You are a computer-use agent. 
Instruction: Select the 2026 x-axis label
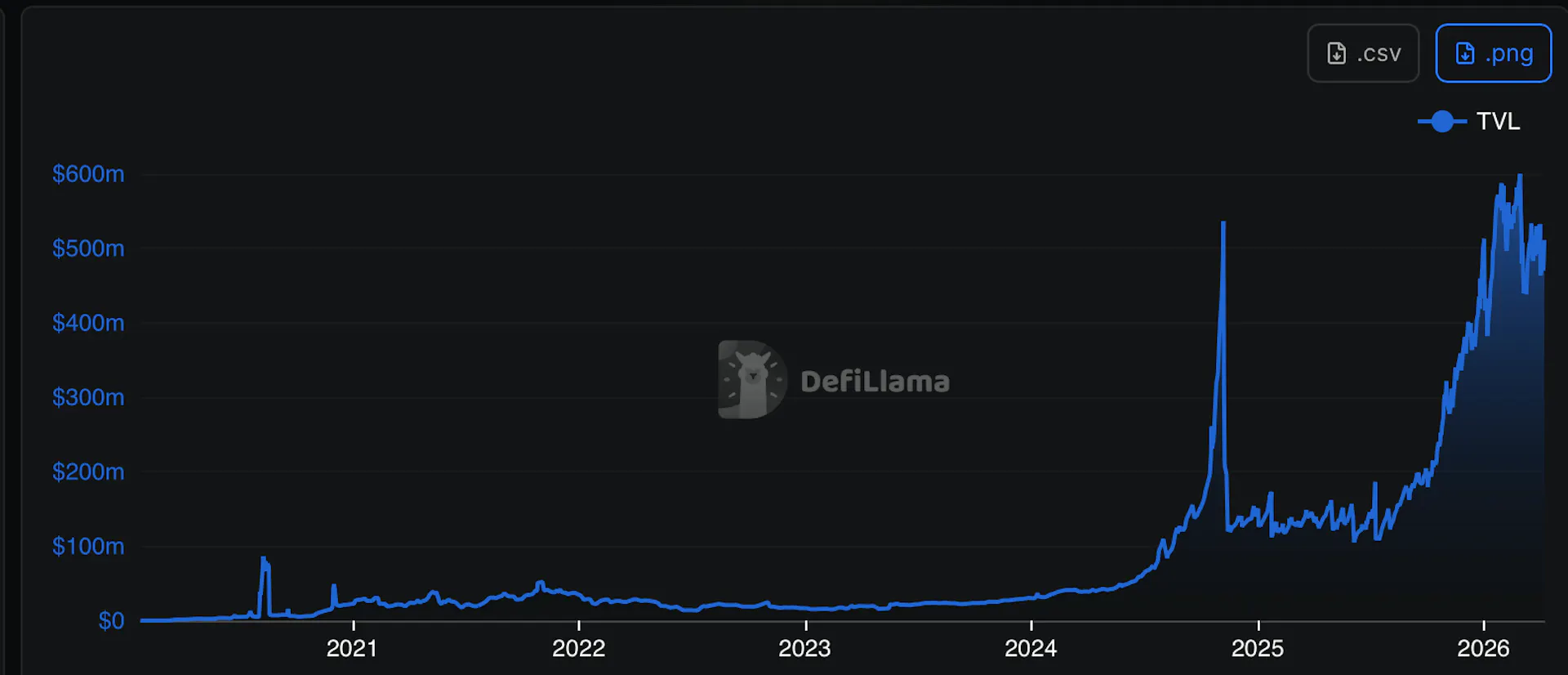[x=1483, y=649]
